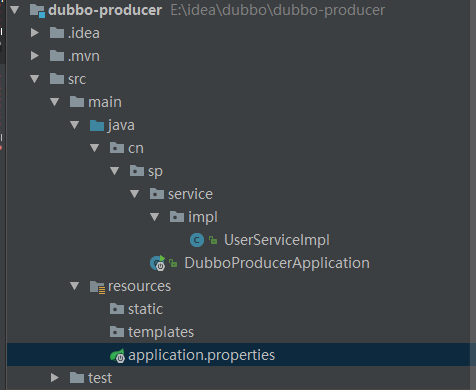Open the UserServiceImpl class file
This screenshot has width=476, height=390.
[x=277, y=240]
